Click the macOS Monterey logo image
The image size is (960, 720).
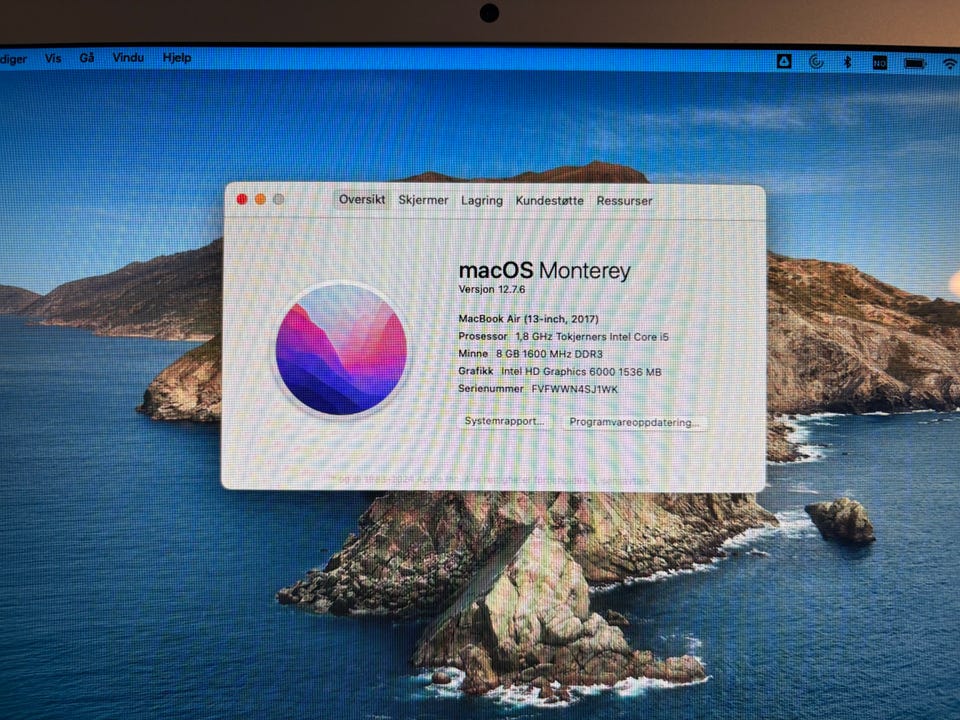point(341,349)
